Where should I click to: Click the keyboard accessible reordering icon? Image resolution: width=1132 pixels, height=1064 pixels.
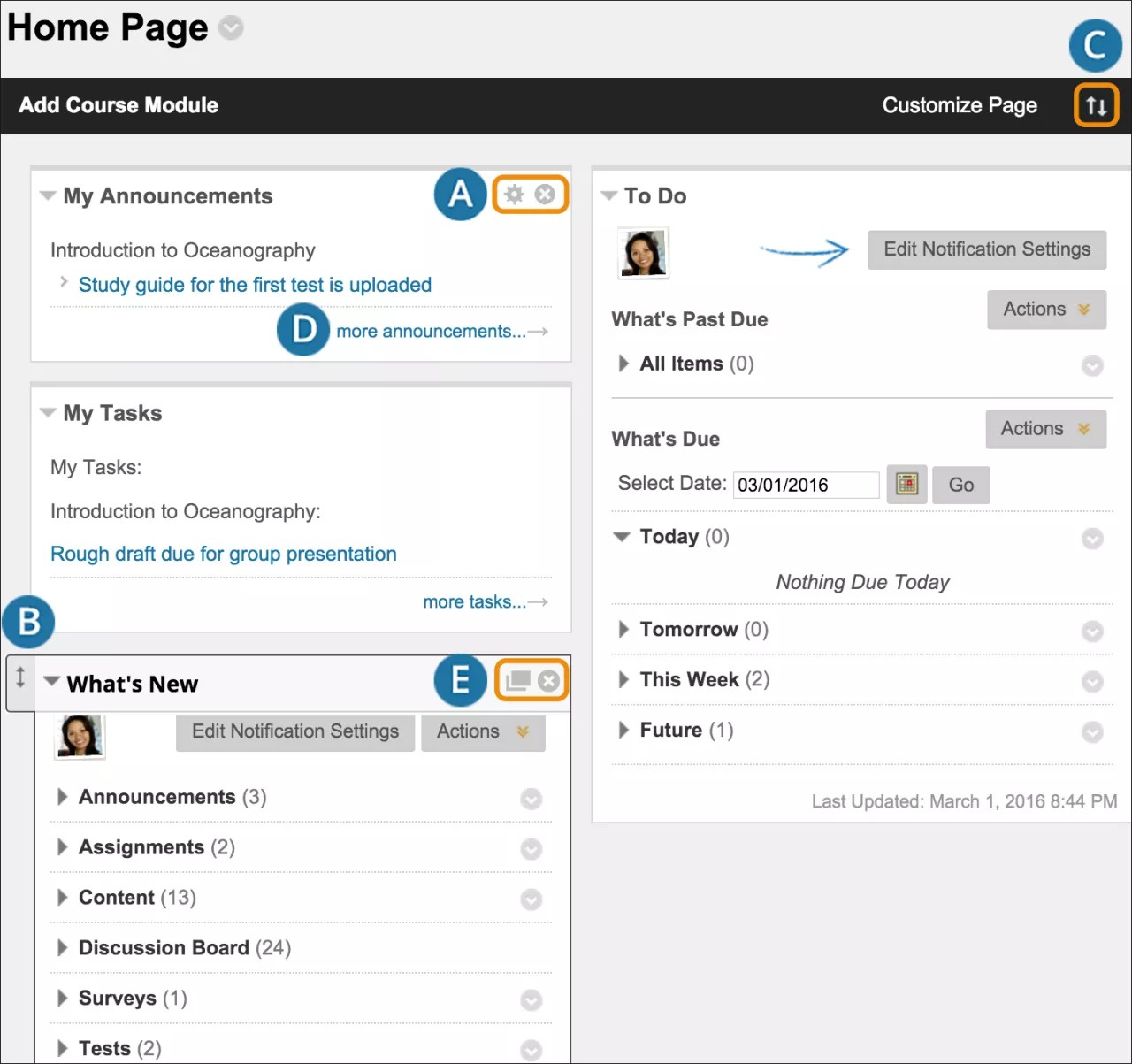pyautogui.click(x=1096, y=105)
